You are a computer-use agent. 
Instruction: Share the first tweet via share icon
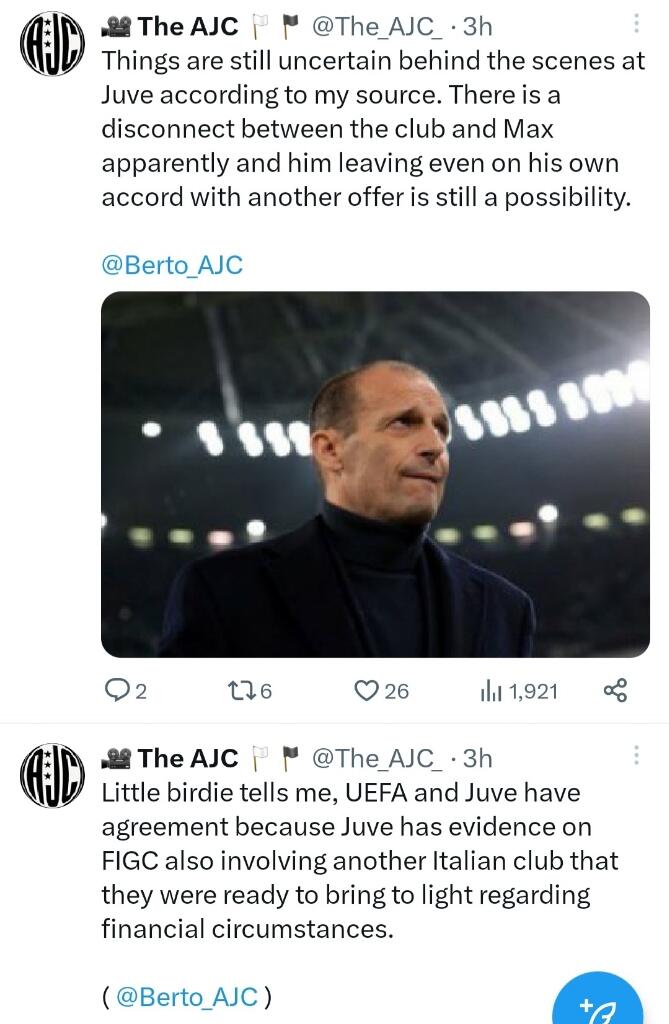click(x=616, y=690)
